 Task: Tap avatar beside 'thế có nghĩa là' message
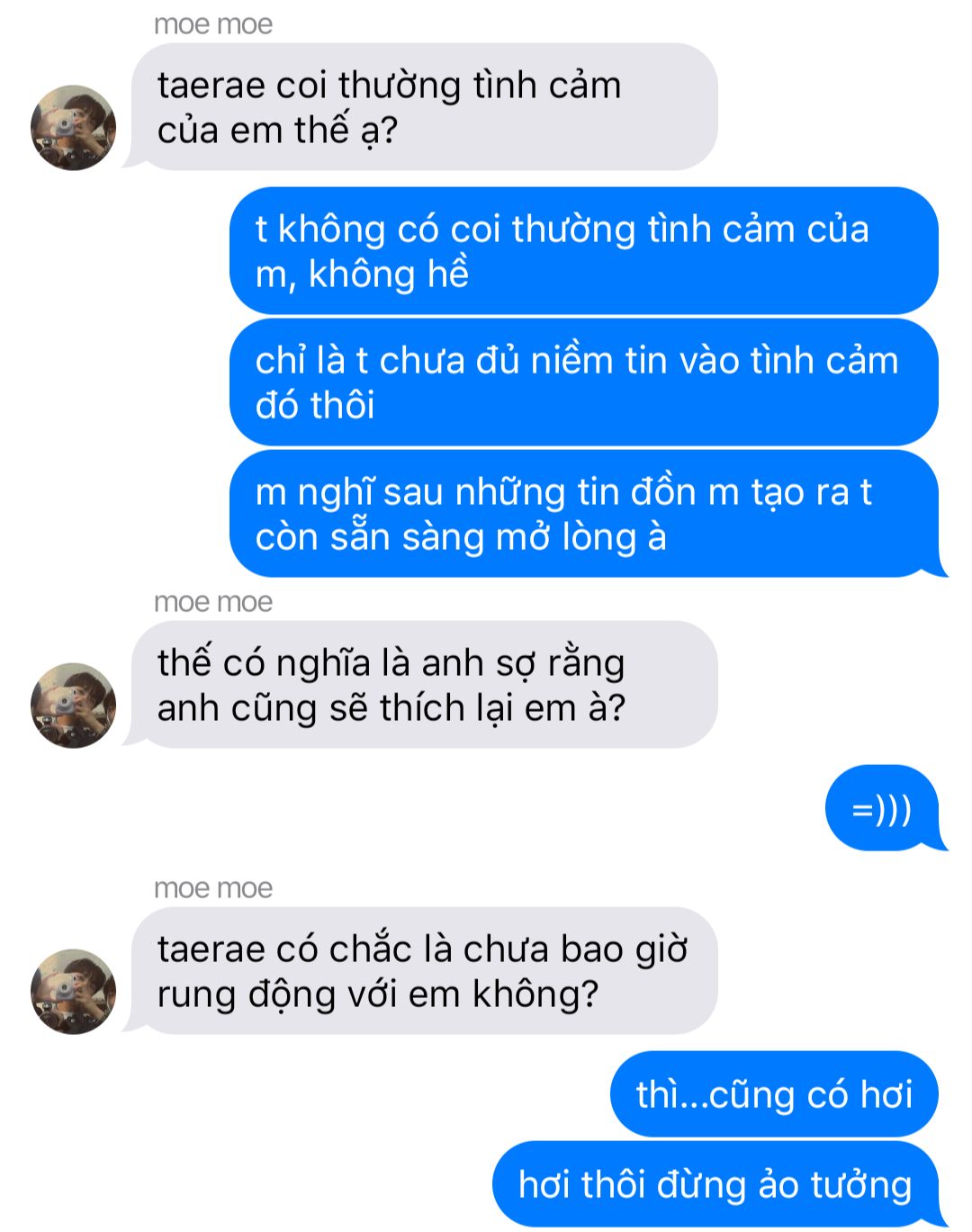73,706
